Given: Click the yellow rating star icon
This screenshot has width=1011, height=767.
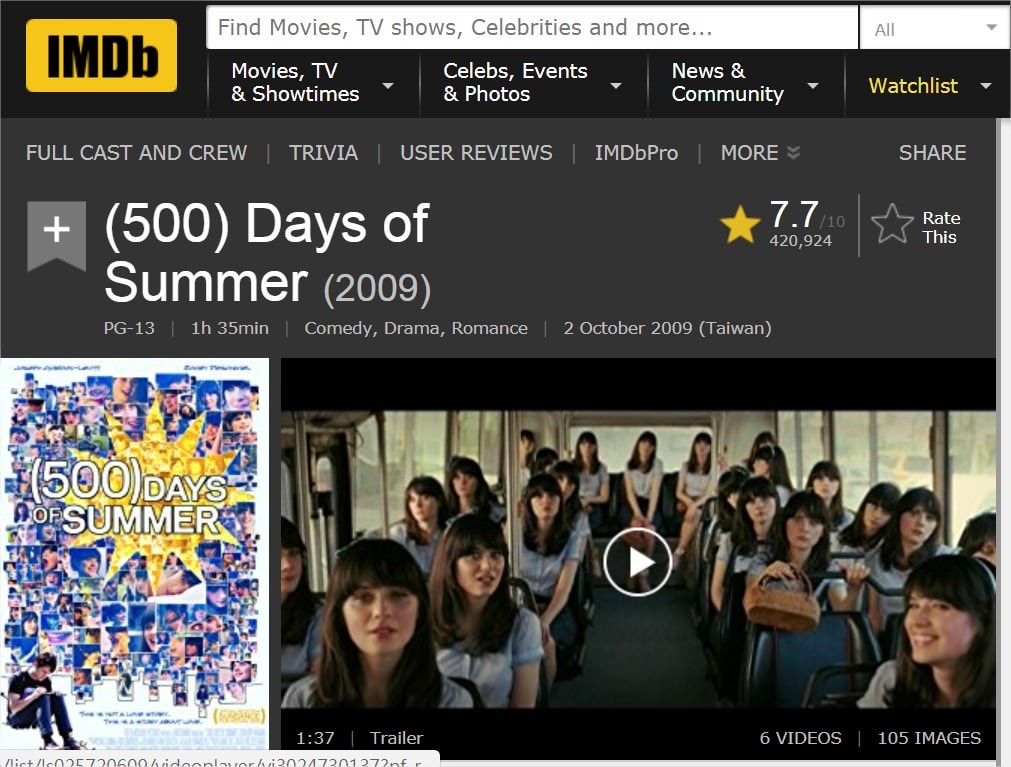Looking at the screenshot, I should coord(740,224).
